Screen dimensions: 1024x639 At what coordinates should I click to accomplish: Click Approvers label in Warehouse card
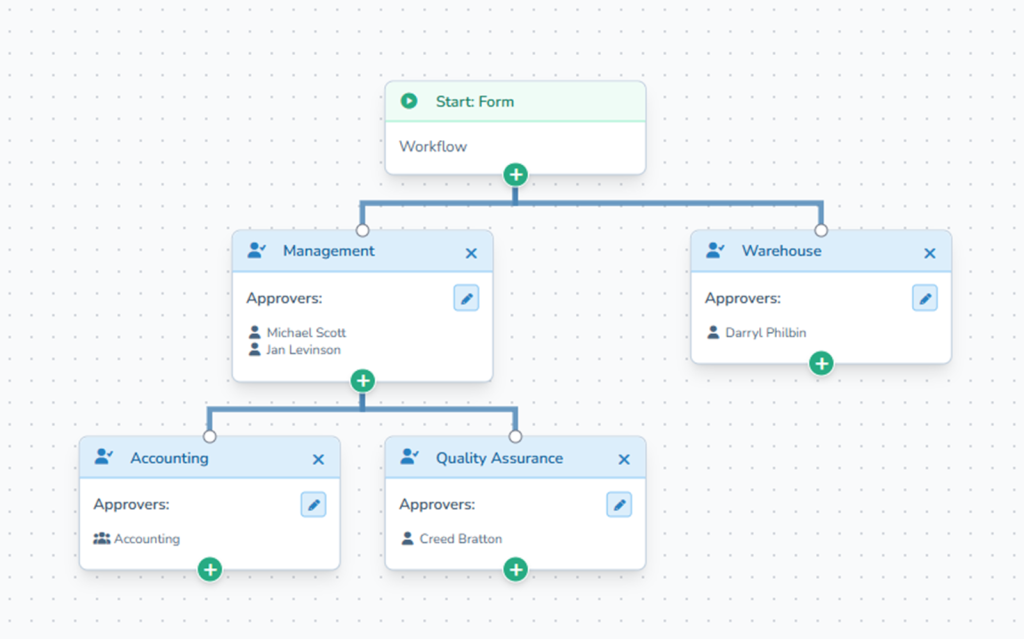click(743, 299)
